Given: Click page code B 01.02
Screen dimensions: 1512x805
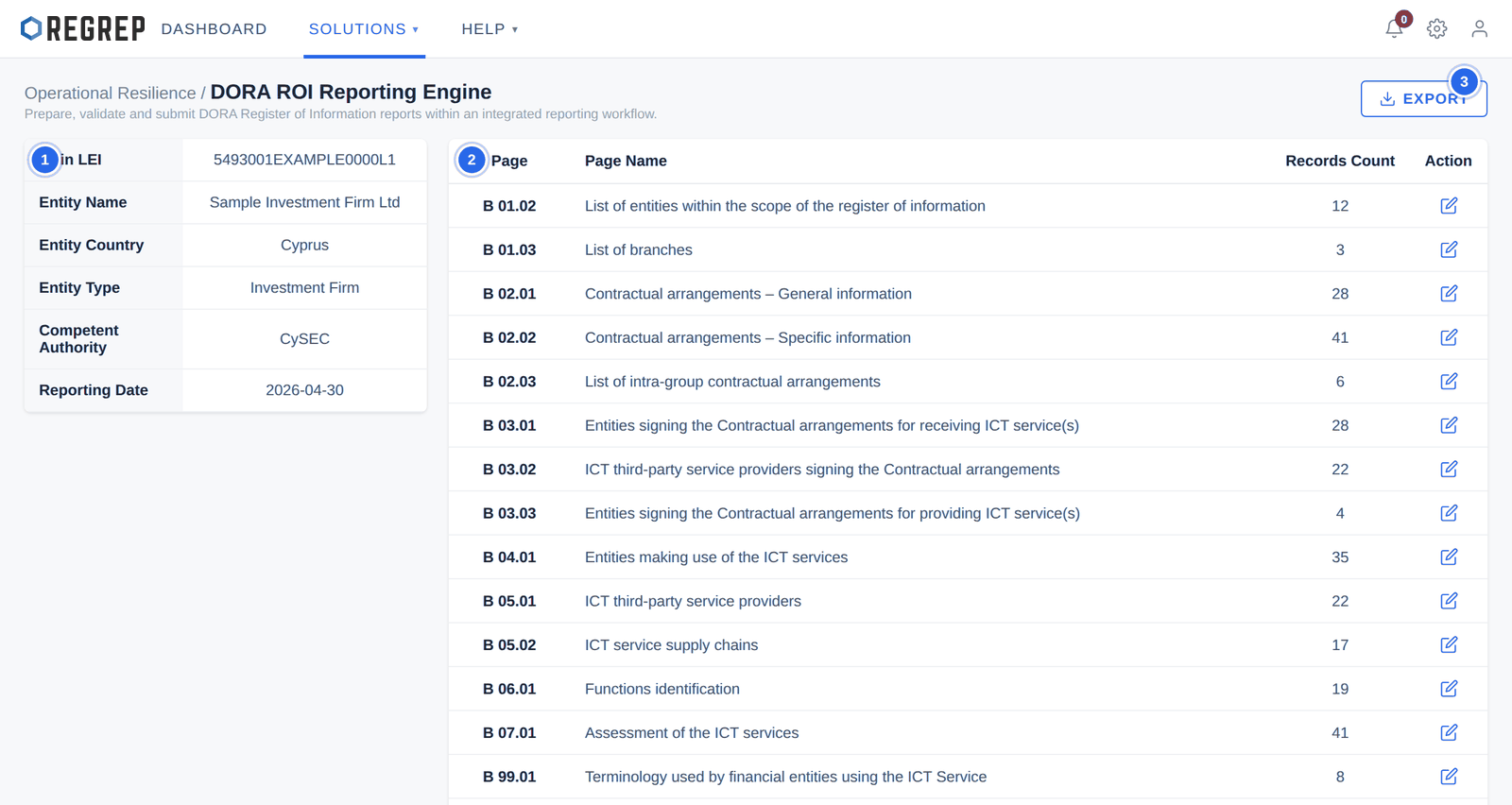Looking at the screenshot, I should (x=509, y=206).
